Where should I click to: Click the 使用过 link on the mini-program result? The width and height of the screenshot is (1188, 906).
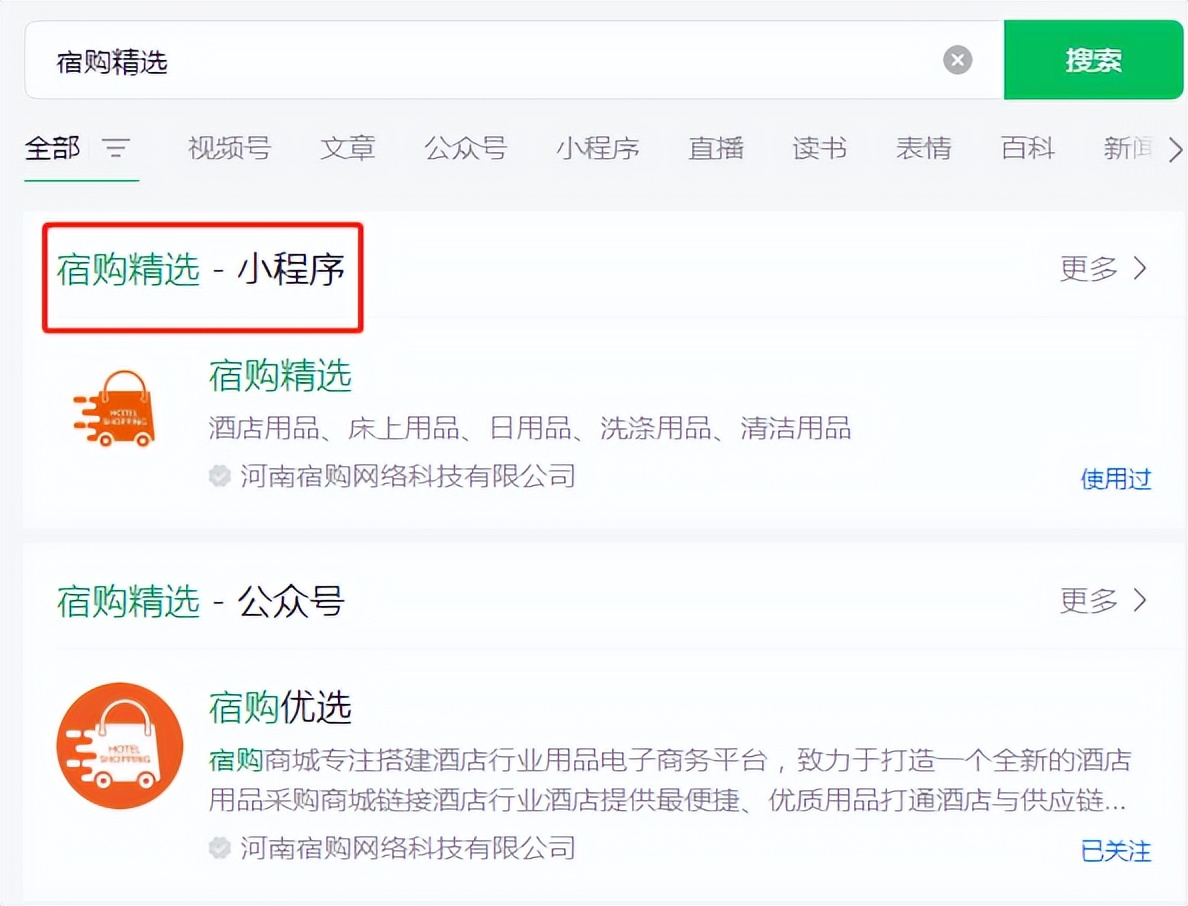1117,480
